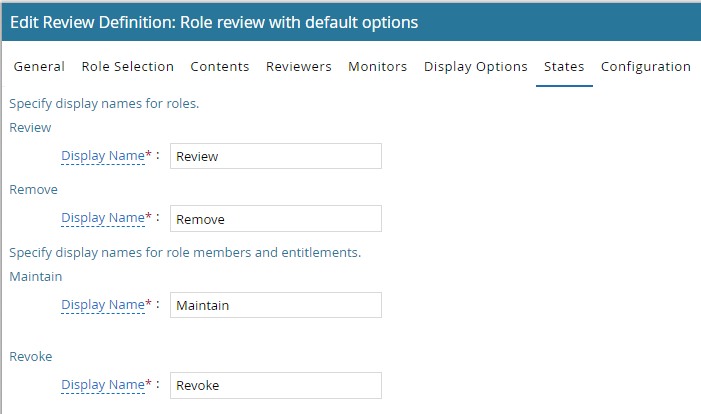Screen dimensions: 701x414
Task: Select the States tab
Action: tap(564, 67)
